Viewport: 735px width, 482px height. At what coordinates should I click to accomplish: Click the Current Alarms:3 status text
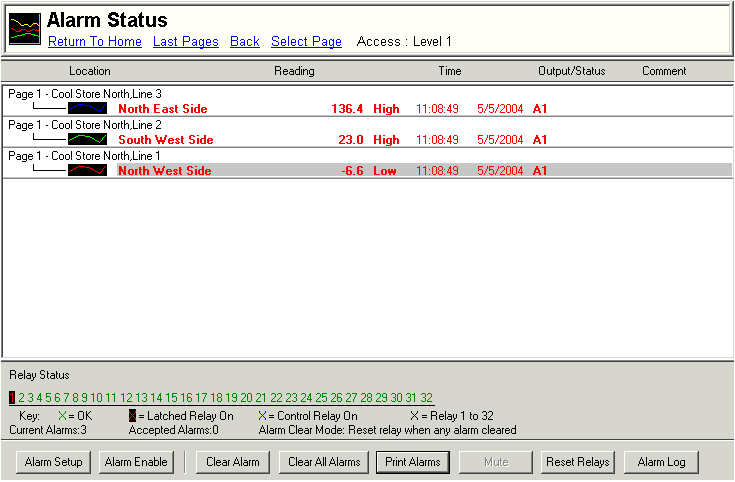click(x=48, y=430)
